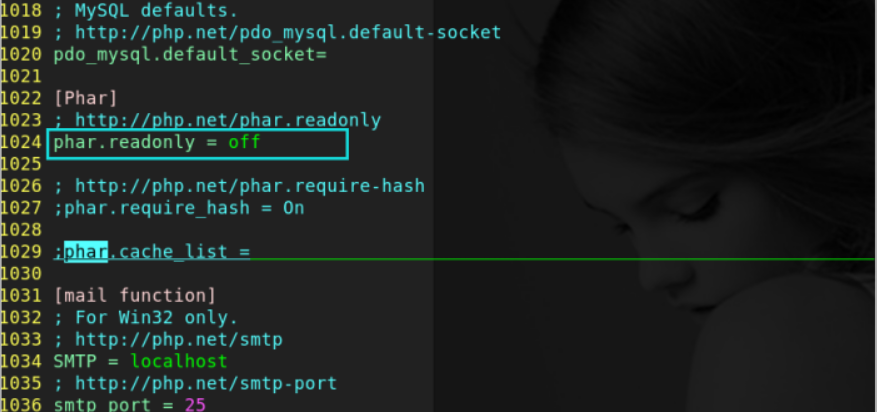Click the php.net/pdo_mysql.default-socket URL
This screenshot has height=412, width=877.
[x=288, y=33]
